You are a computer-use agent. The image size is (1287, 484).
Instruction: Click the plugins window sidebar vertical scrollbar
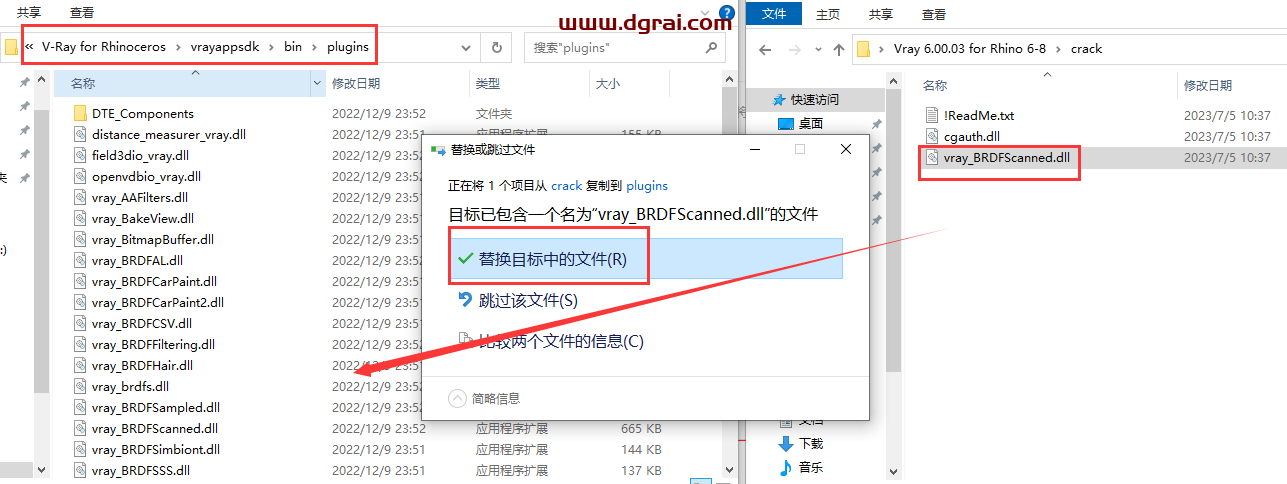42,250
